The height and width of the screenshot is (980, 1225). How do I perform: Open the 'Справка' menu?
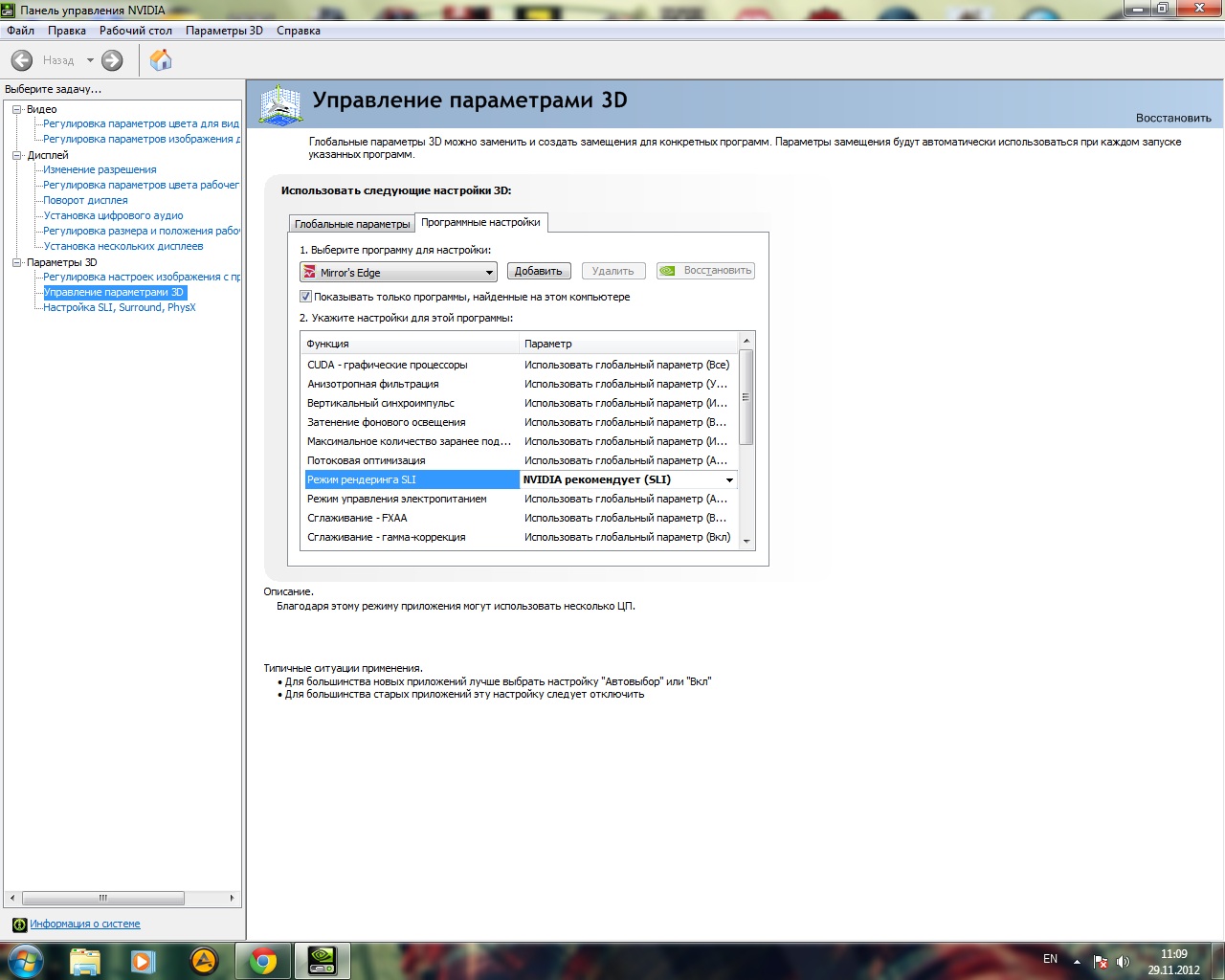(299, 31)
